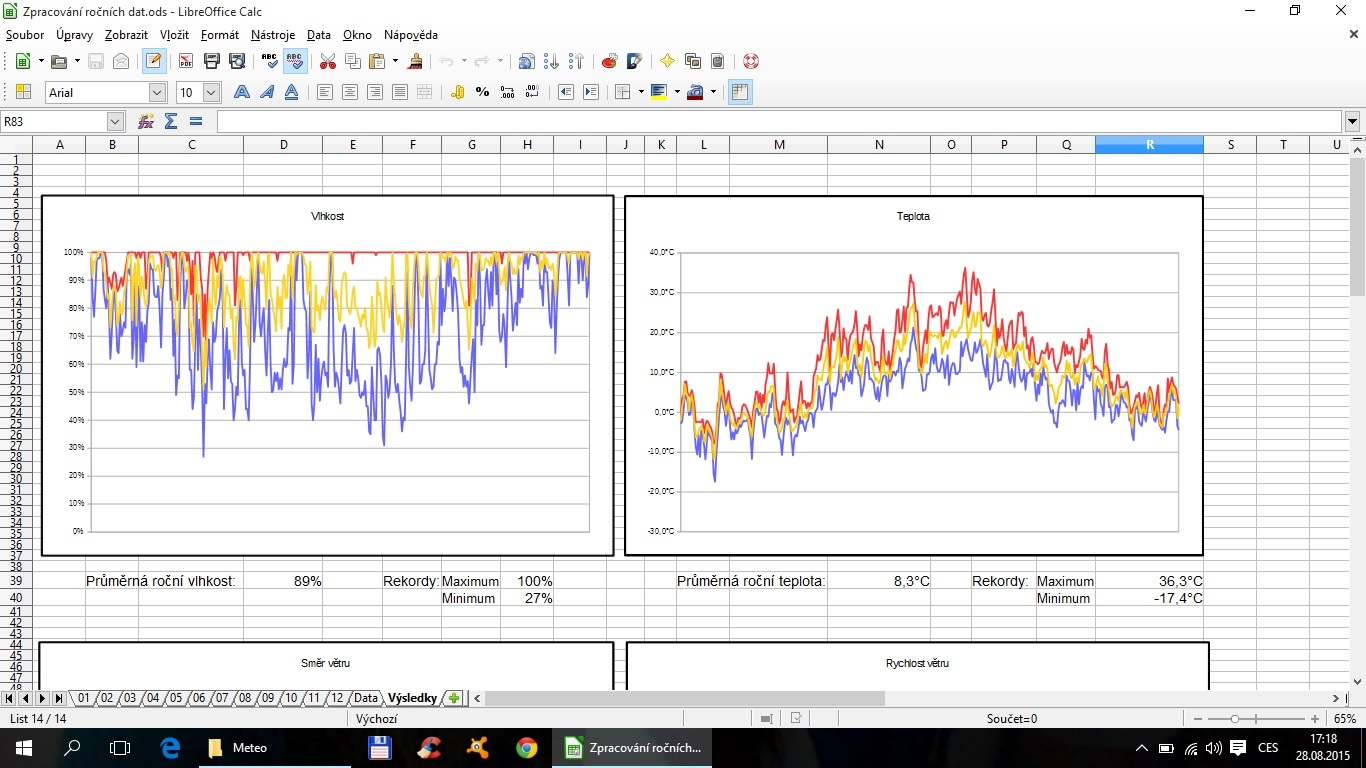1366x768 pixels.
Task: Open an existing file from the toolbar
Action: pyautogui.click(x=59, y=61)
